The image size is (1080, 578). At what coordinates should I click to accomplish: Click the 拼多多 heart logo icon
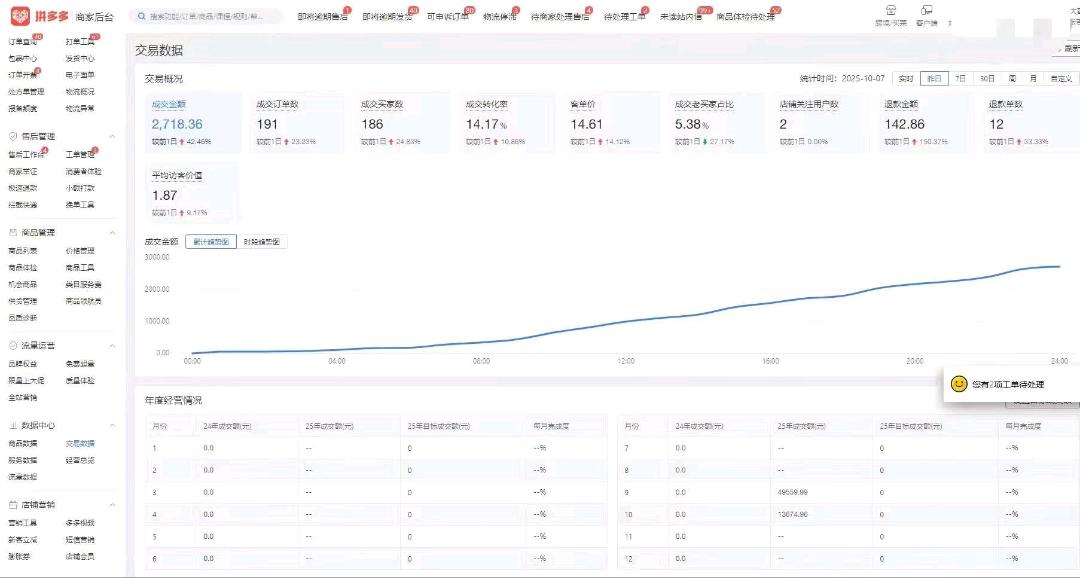click(20, 16)
